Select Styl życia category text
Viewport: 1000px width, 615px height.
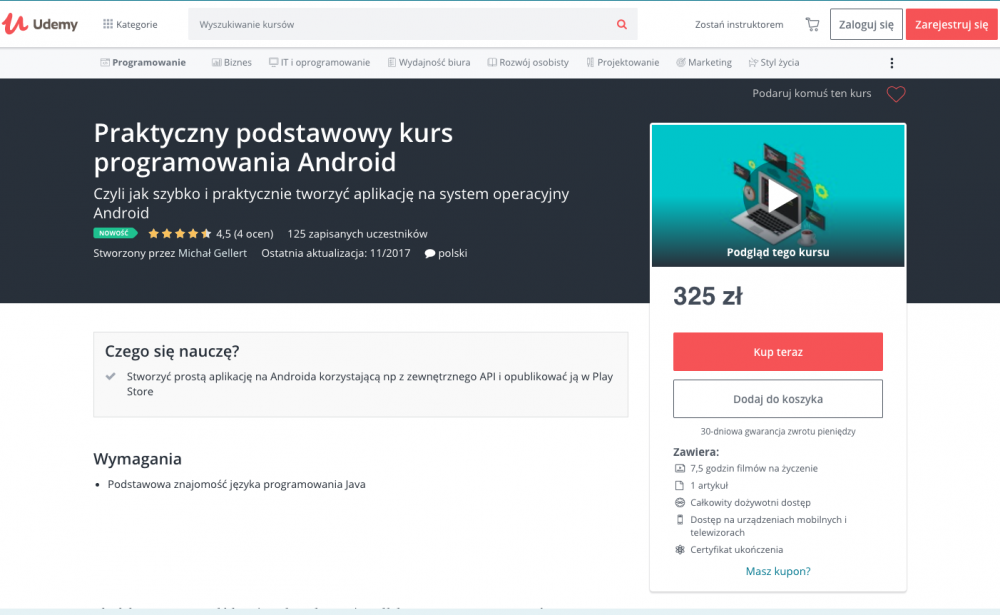[780, 63]
